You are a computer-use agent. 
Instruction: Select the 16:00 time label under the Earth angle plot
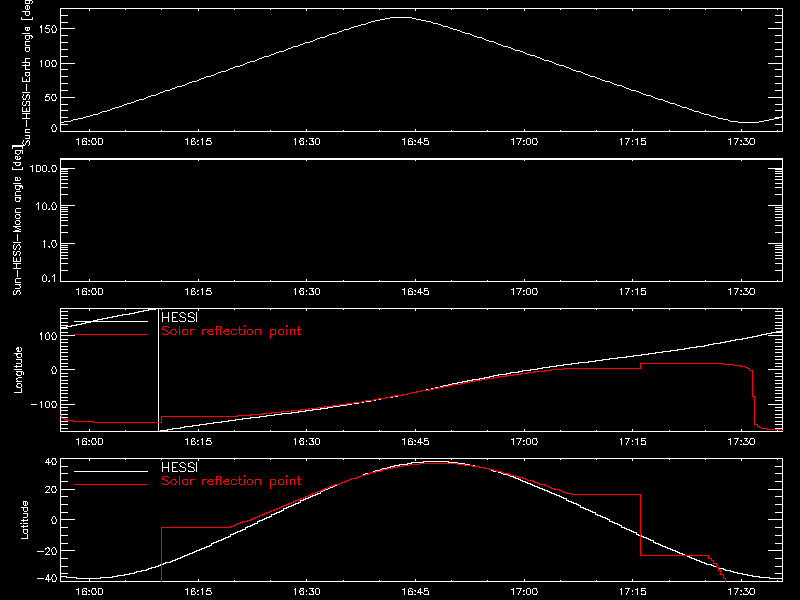pos(89,142)
